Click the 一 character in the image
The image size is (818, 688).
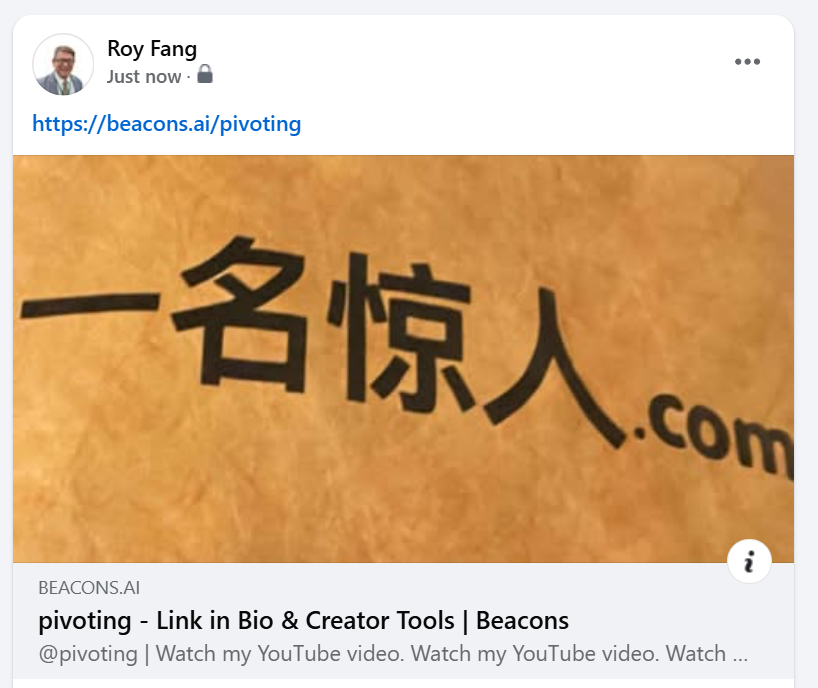(90, 305)
